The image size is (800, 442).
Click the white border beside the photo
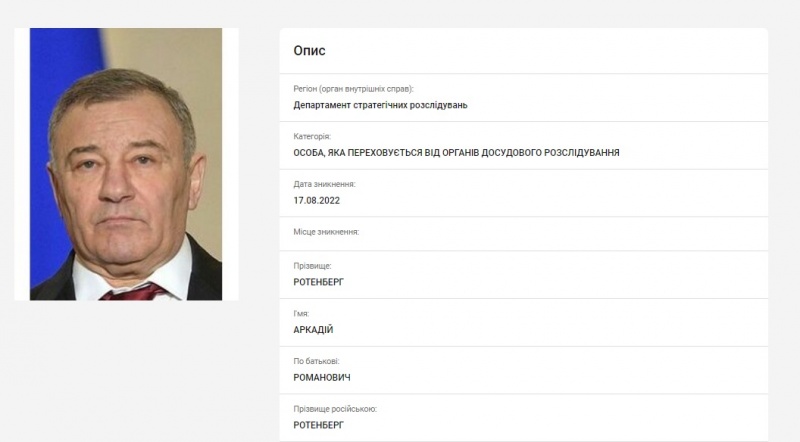(x=230, y=164)
